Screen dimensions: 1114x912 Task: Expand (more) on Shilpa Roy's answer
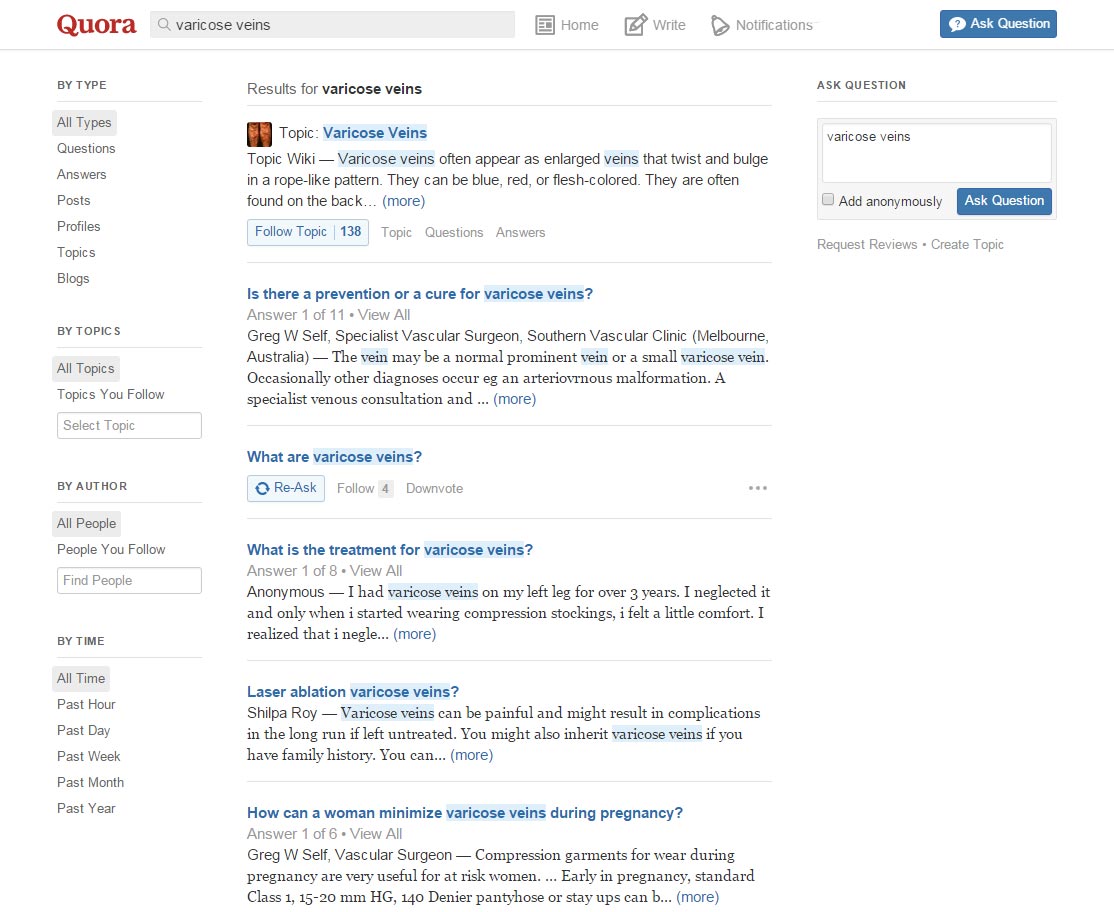pos(472,755)
